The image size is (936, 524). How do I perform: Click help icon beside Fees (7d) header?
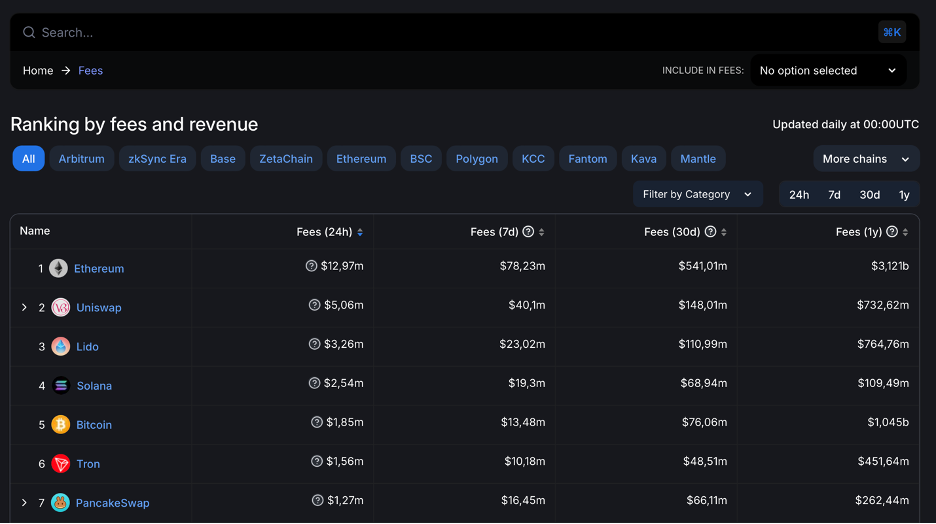(x=528, y=232)
